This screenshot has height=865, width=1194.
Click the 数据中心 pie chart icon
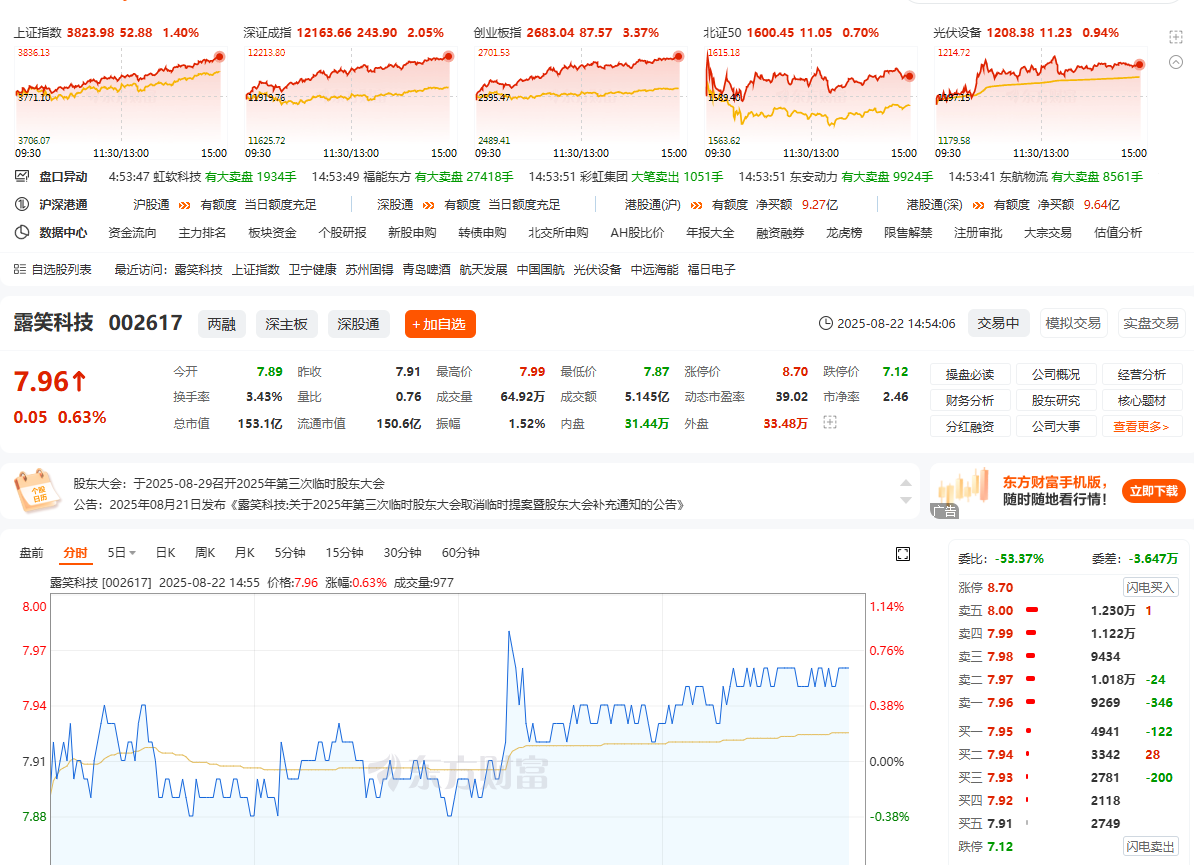22,232
